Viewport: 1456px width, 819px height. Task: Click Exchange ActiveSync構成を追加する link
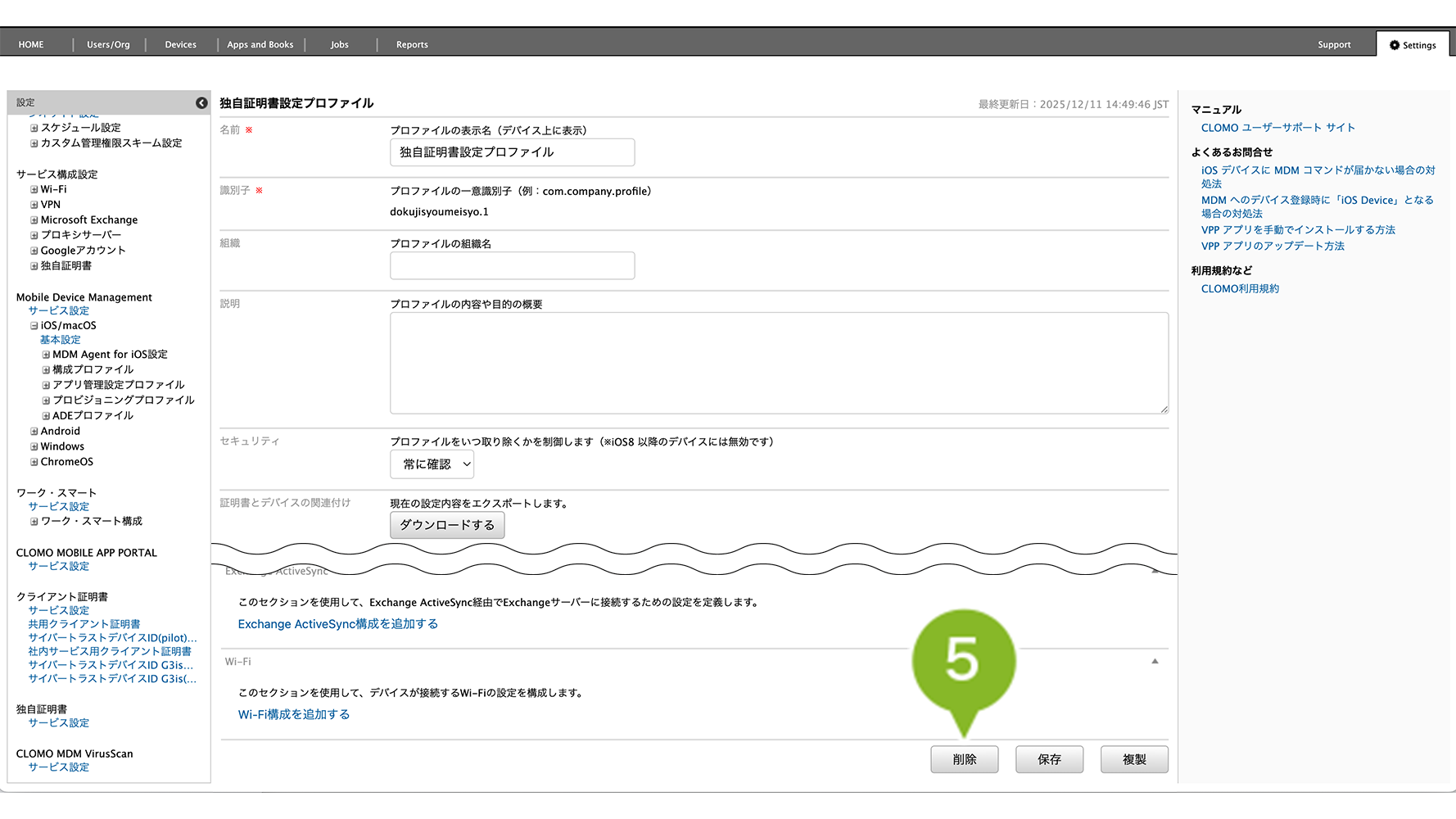337,624
